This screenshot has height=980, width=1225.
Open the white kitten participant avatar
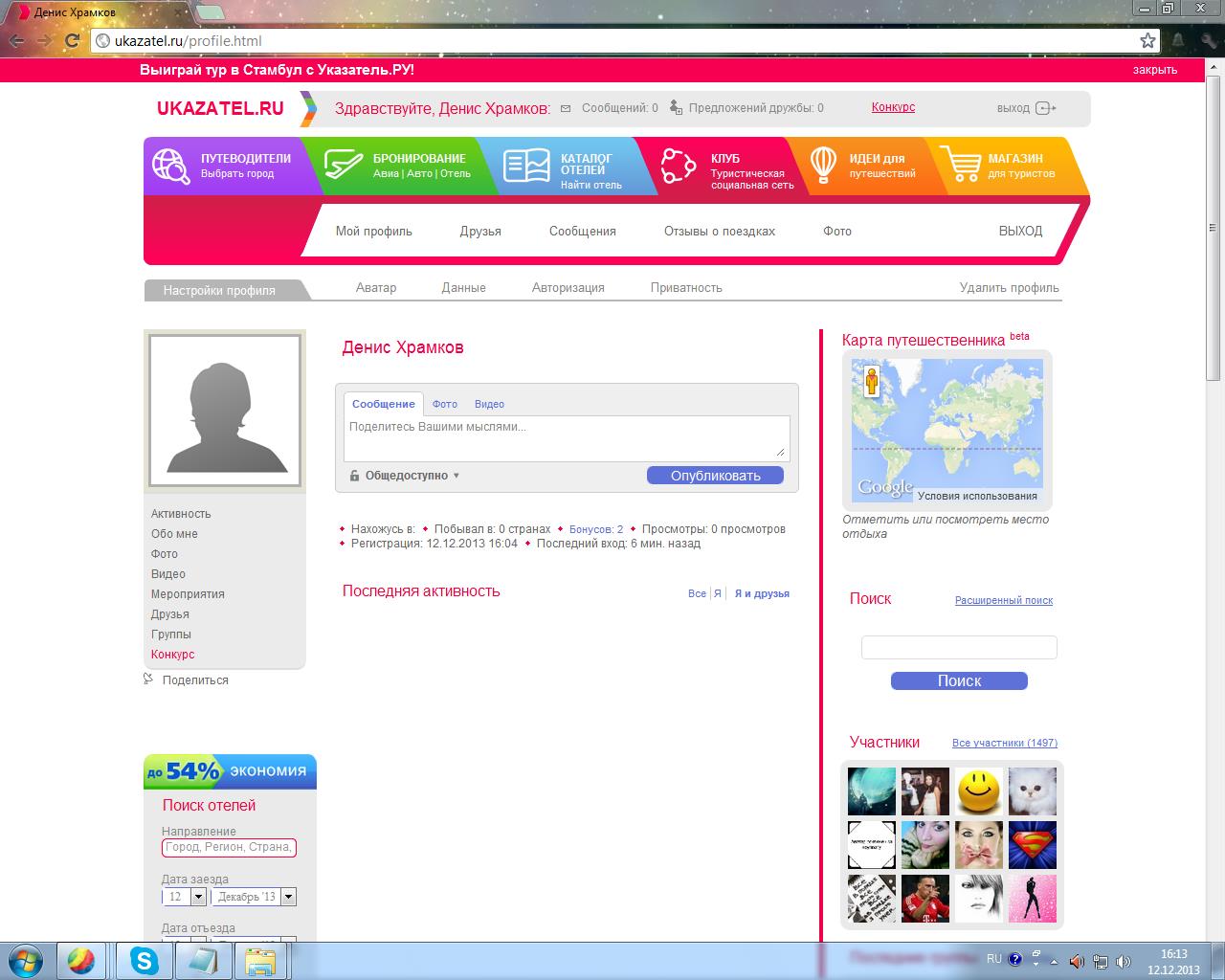click(x=1033, y=791)
